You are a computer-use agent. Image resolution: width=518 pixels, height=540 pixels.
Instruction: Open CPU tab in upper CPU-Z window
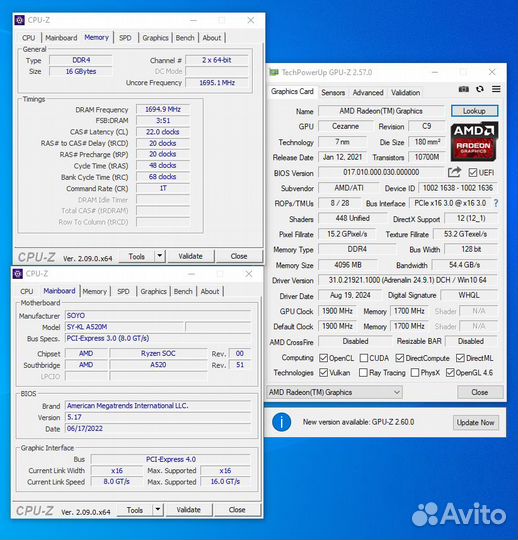[x=29, y=38]
